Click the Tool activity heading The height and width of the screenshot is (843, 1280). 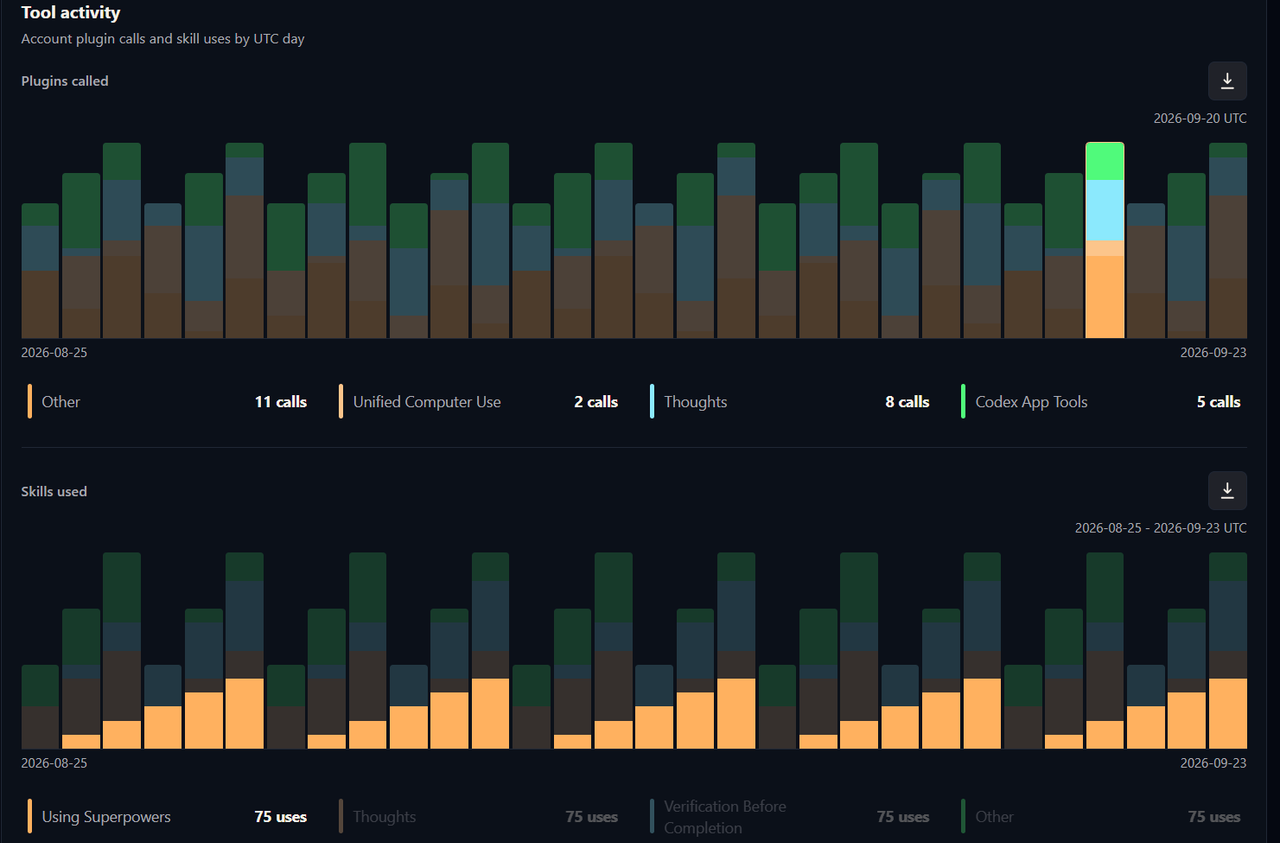coord(71,13)
